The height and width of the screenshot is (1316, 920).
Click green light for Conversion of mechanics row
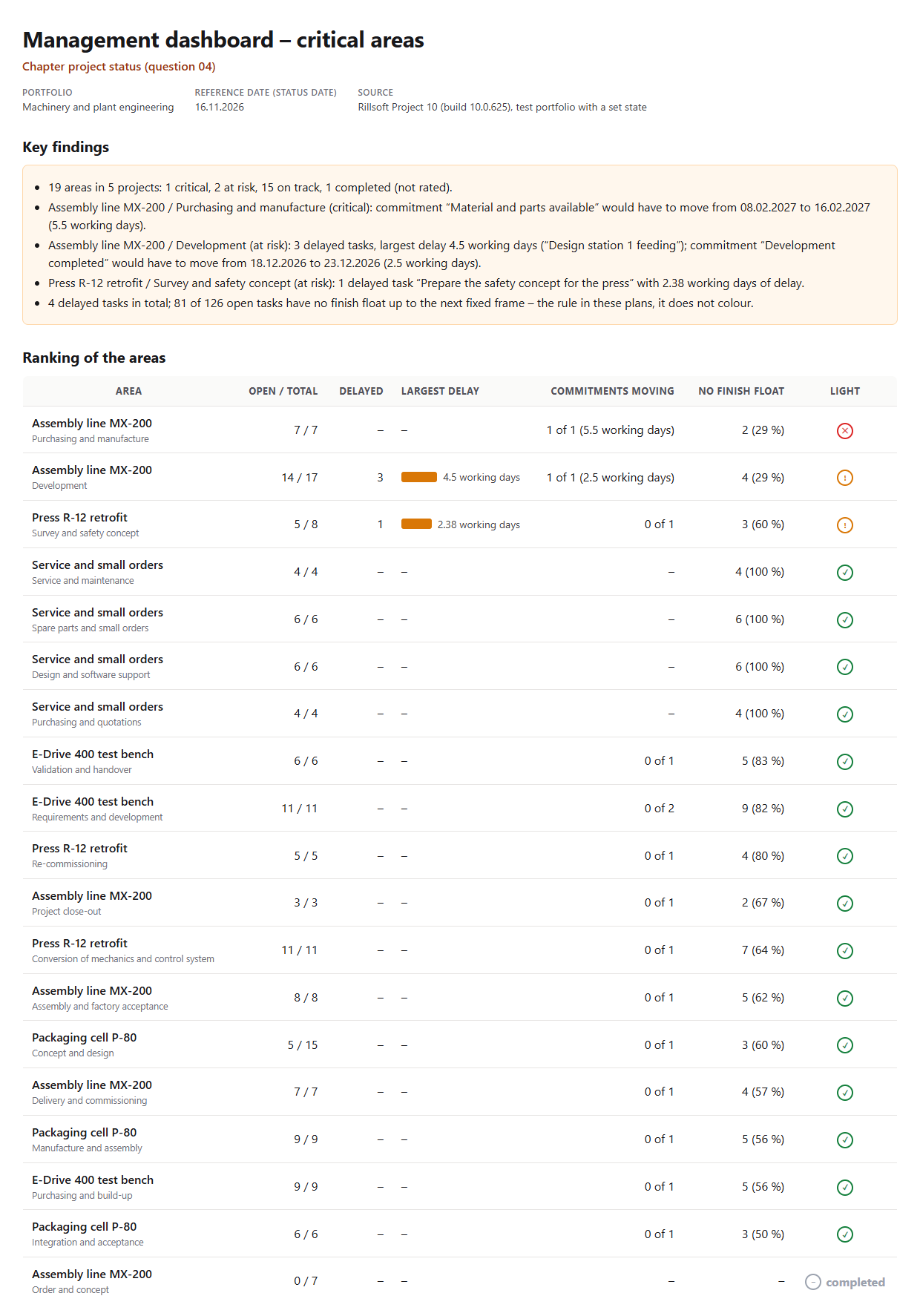pyautogui.click(x=844, y=951)
